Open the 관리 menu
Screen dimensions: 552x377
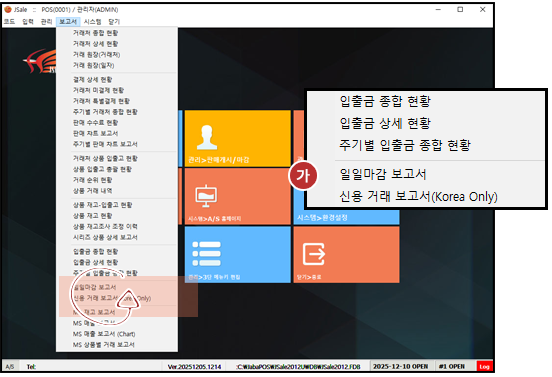tap(46, 22)
